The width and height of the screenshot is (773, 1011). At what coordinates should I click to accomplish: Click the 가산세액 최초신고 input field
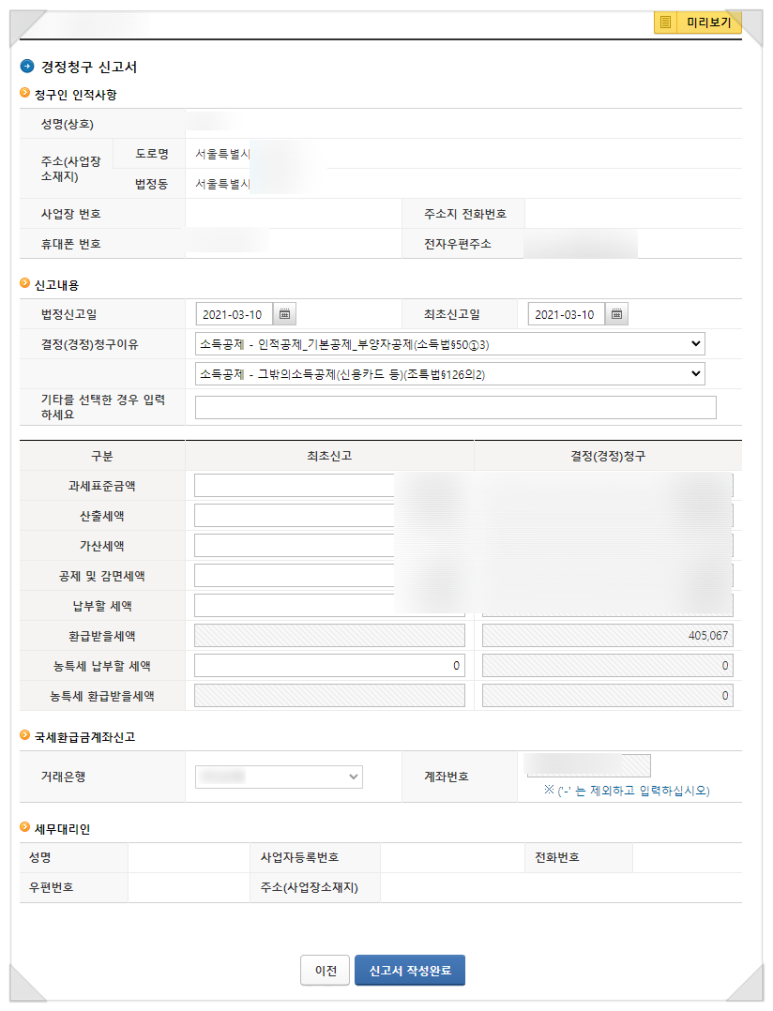point(329,545)
